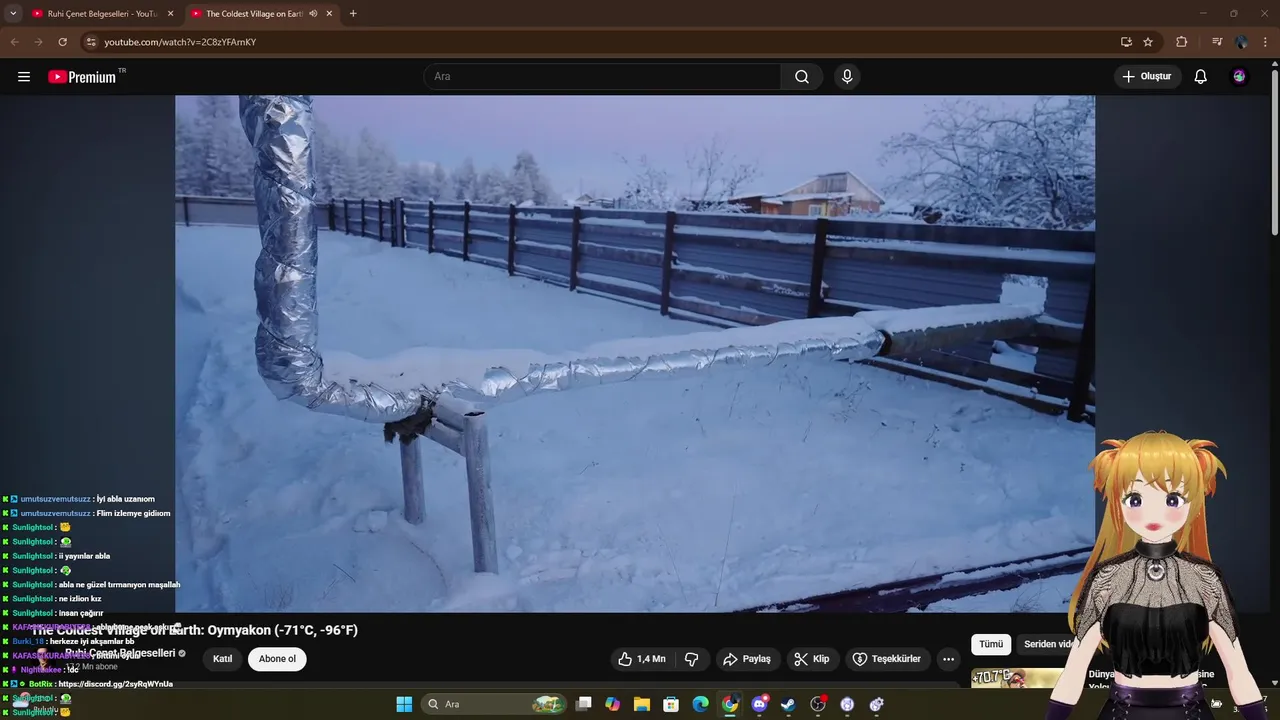Click chat message 'İyi abla uzanıom'
Image resolution: width=1280 pixels, height=720 pixels.
click(125, 499)
